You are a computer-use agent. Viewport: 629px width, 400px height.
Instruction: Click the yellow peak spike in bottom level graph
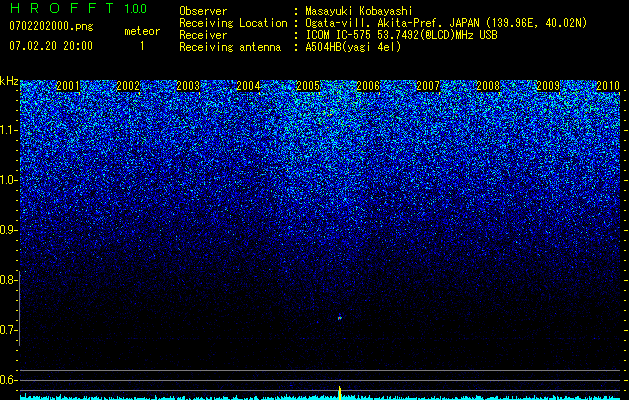click(340, 393)
